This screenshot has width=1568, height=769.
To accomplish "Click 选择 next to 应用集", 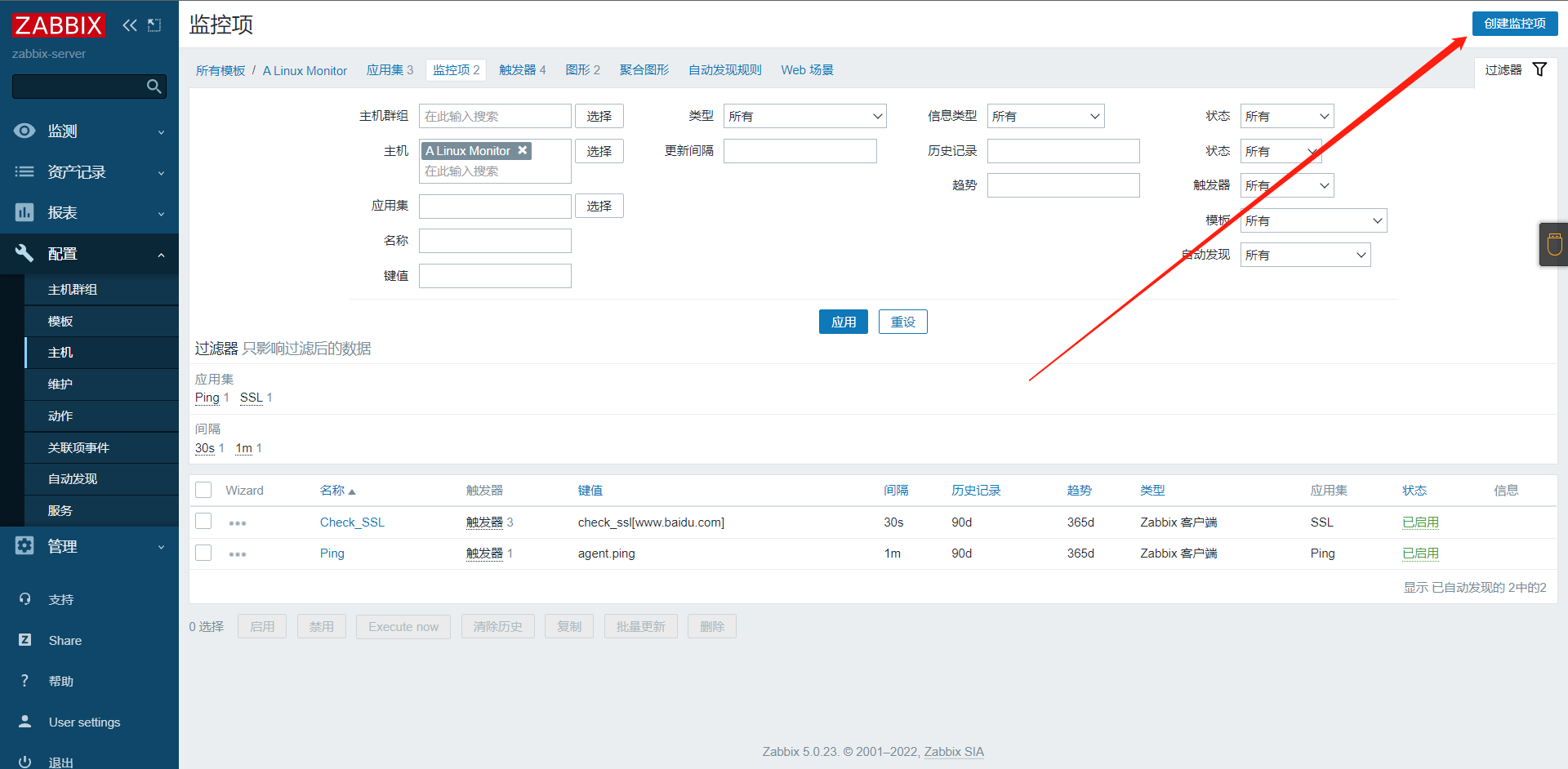I will [x=599, y=206].
